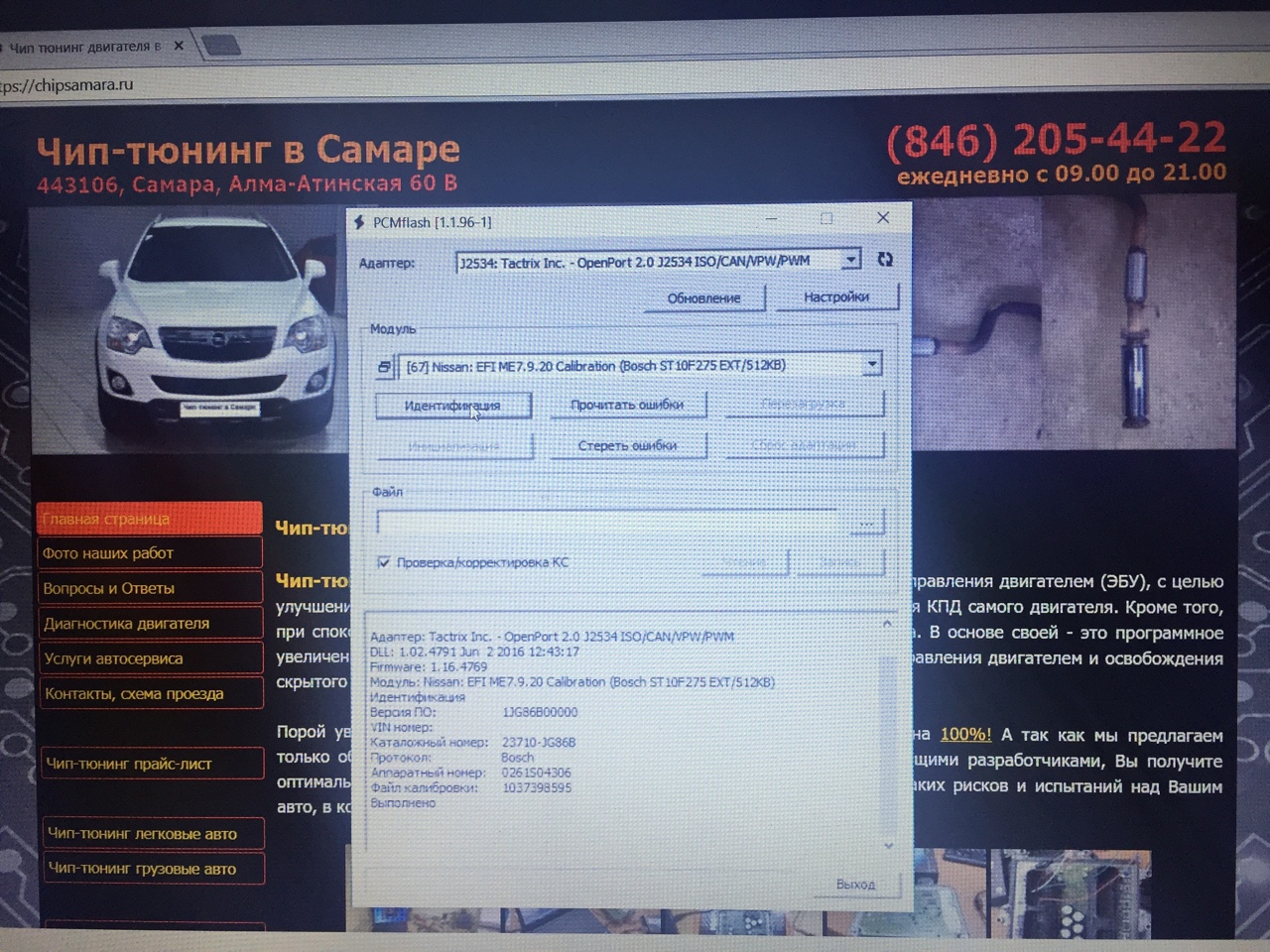The image size is (1270, 952).
Task: Click the 100%! link in the text
Action: click(x=965, y=735)
